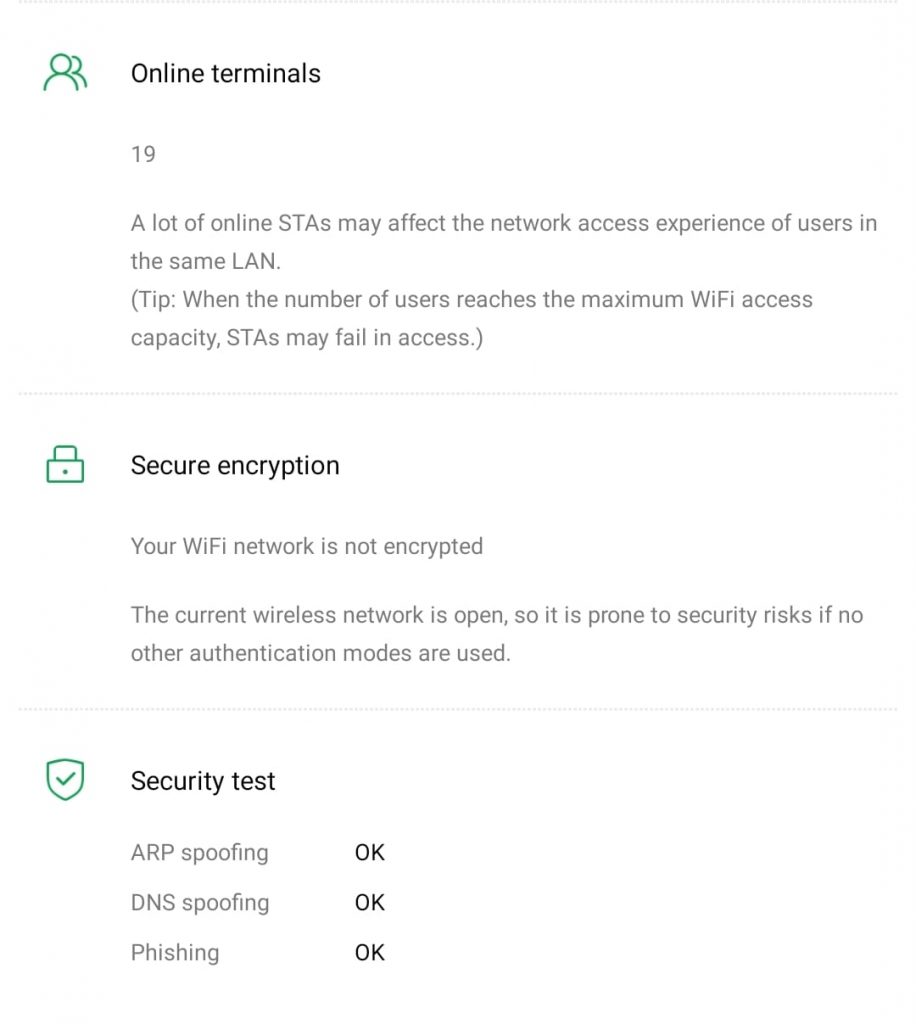916x1024 pixels.
Task: Tap the tip about maximum WiFi access capacity
Action: (471, 318)
